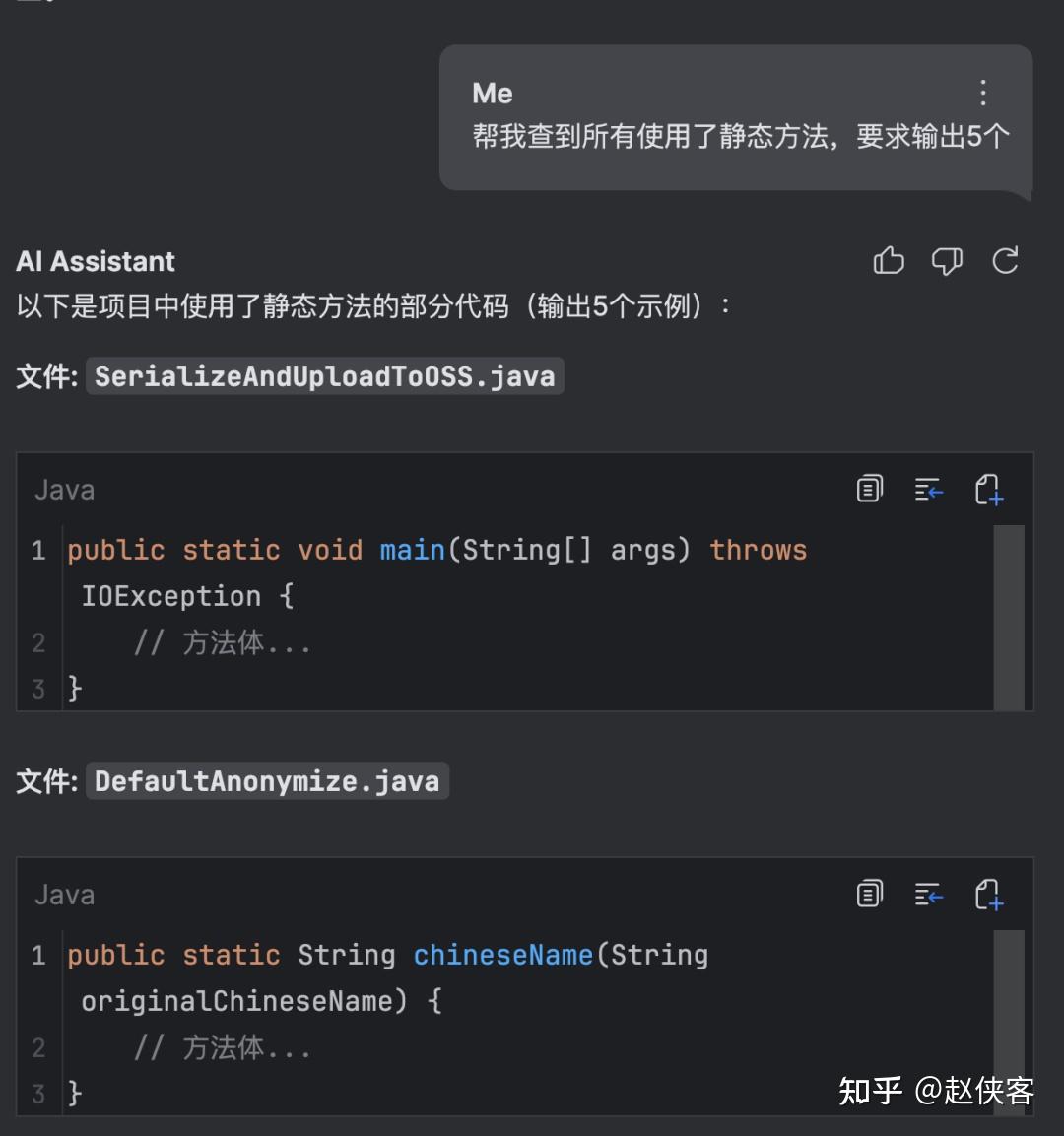Copy the DefaultAnonymize code snippet

click(x=868, y=895)
